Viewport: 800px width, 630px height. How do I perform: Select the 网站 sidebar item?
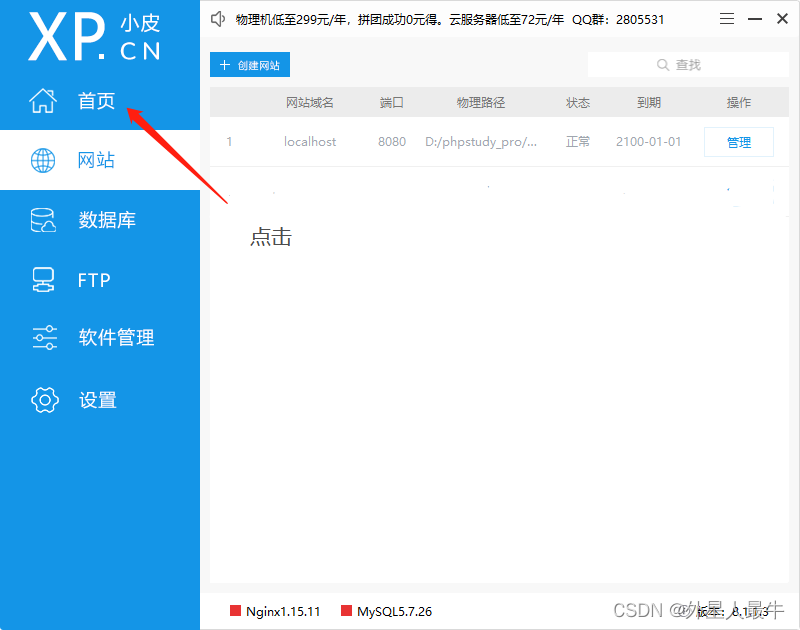pyautogui.click(x=100, y=160)
